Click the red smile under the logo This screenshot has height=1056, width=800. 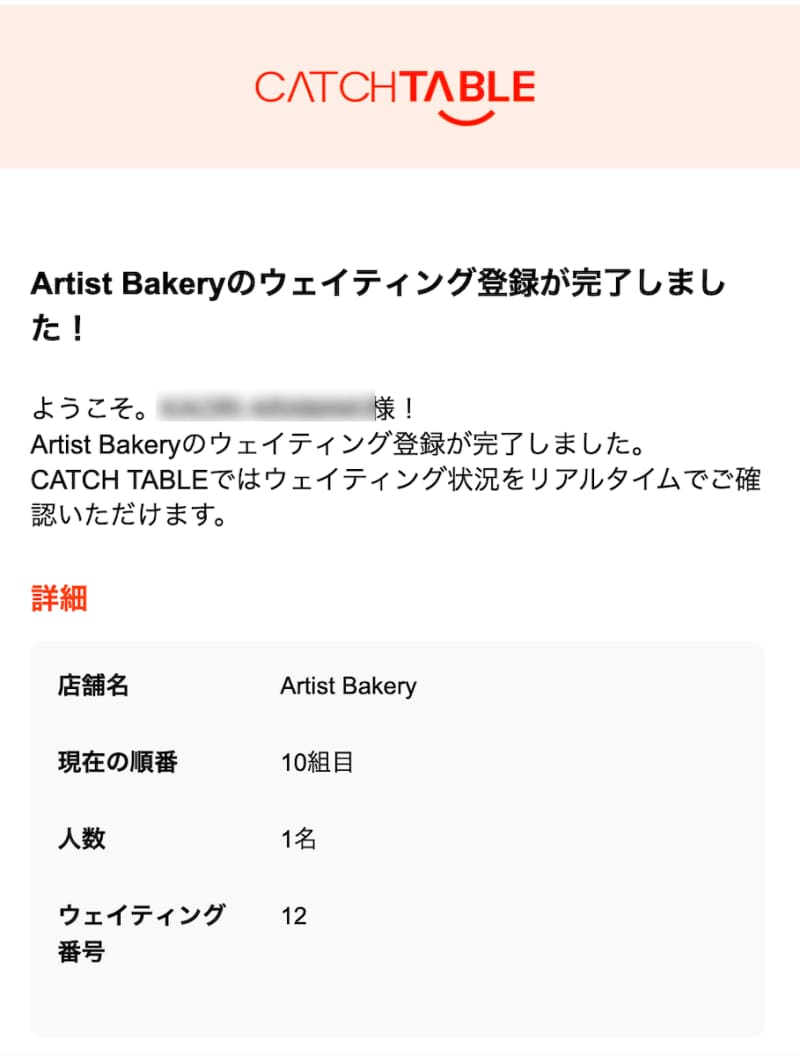coord(466,117)
